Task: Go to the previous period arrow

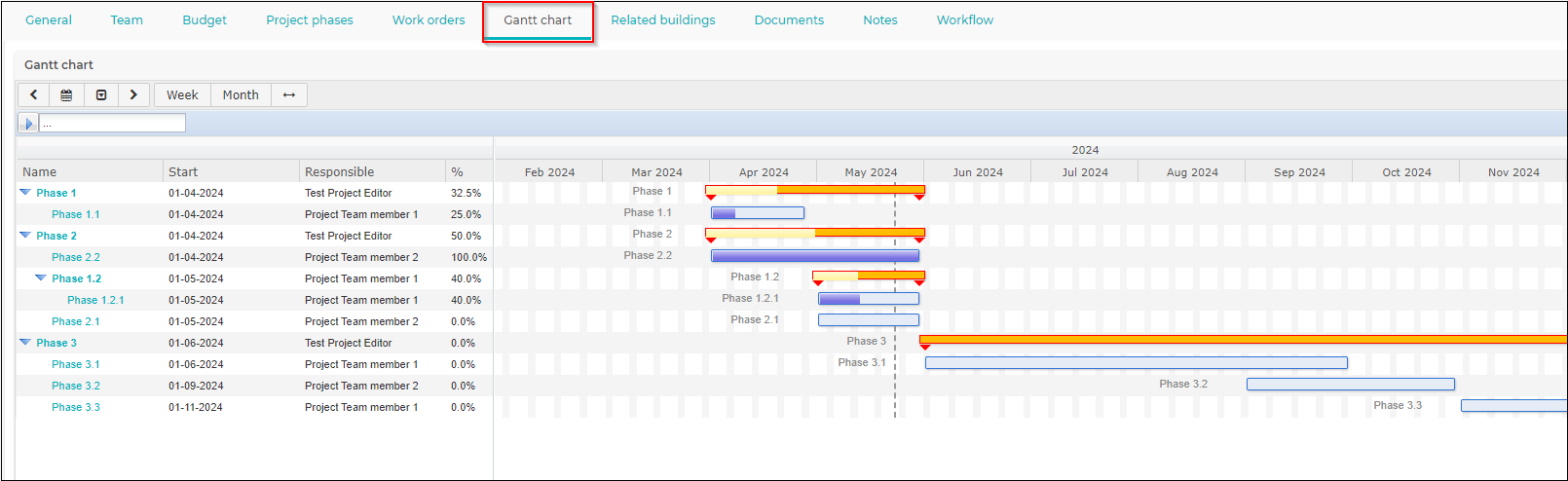Action: coord(34,94)
